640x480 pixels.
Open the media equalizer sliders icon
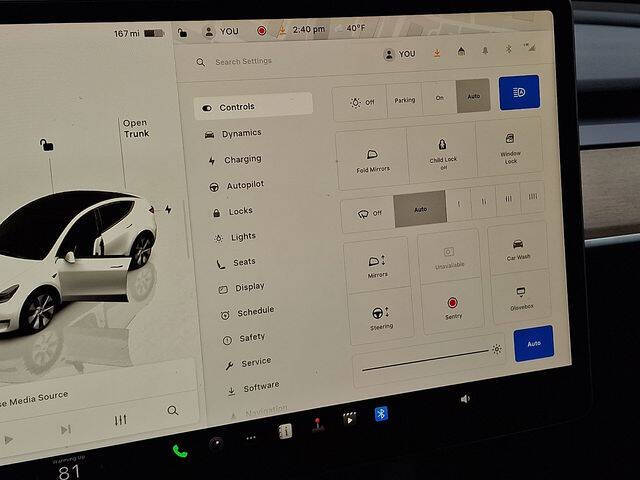[120, 420]
